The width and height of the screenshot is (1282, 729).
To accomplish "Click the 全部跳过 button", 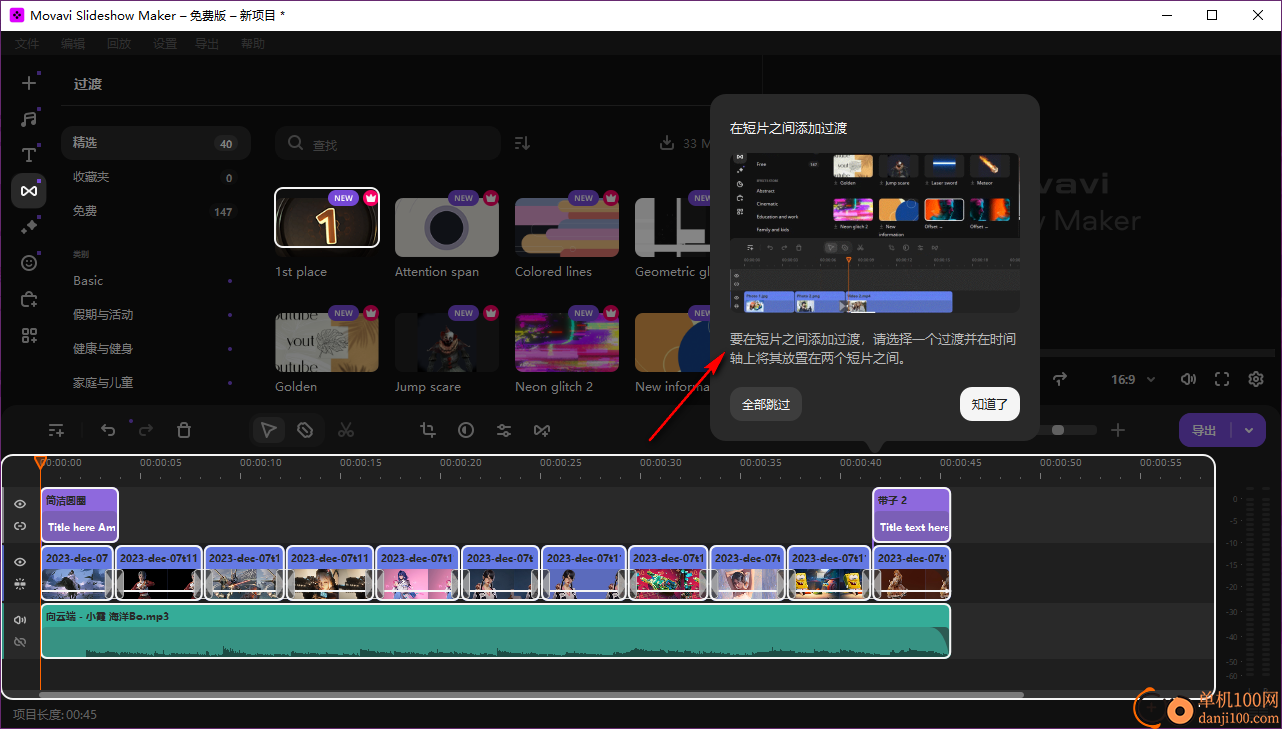I will point(766,404).
